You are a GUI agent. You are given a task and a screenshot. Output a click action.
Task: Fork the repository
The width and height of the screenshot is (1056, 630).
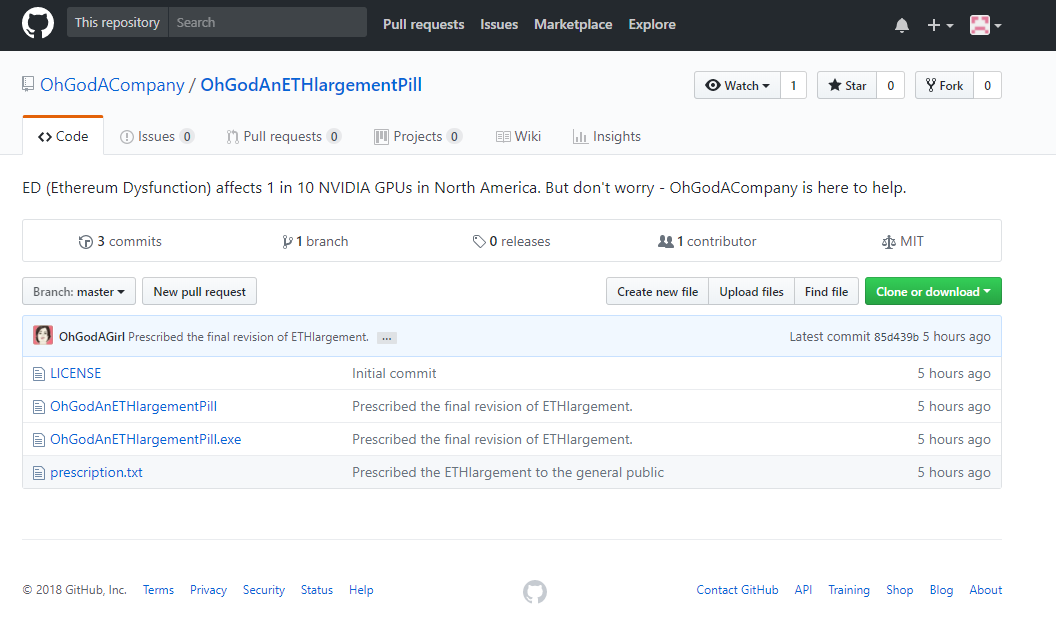click(944, 86)
